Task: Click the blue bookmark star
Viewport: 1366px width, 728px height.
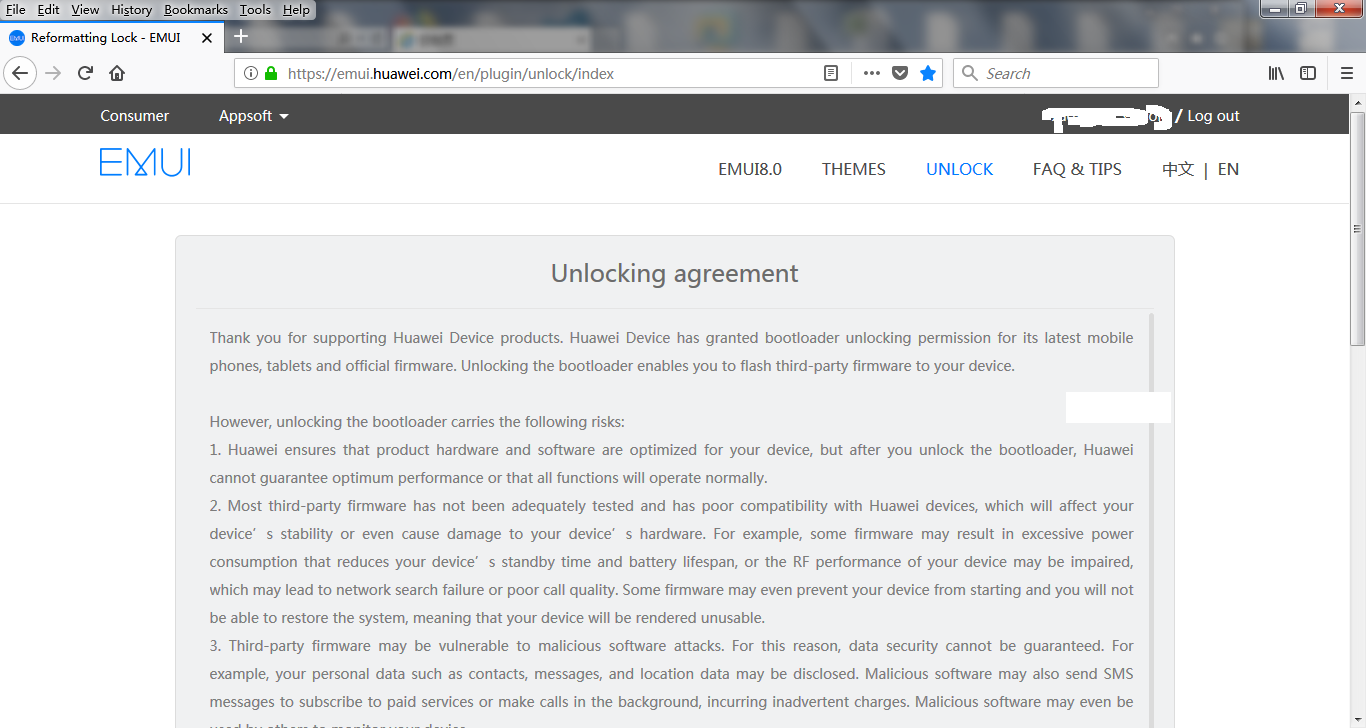Action: [928, 73]
